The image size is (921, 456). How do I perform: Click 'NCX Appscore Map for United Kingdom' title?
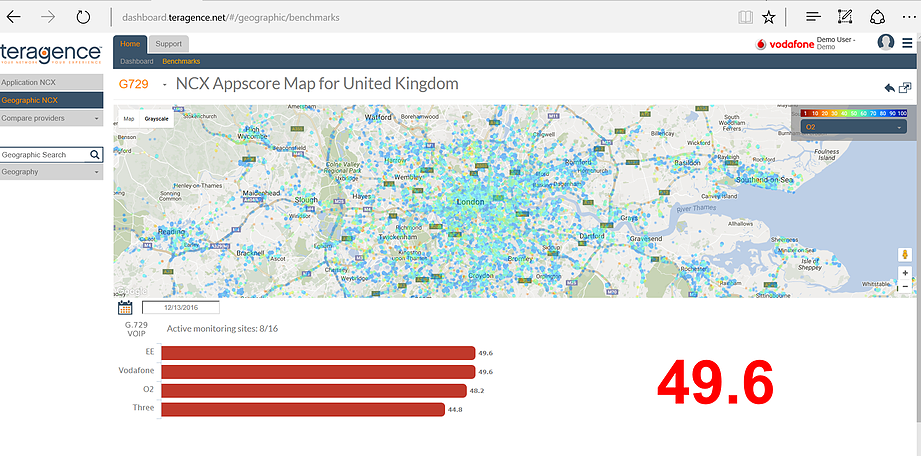317,84
